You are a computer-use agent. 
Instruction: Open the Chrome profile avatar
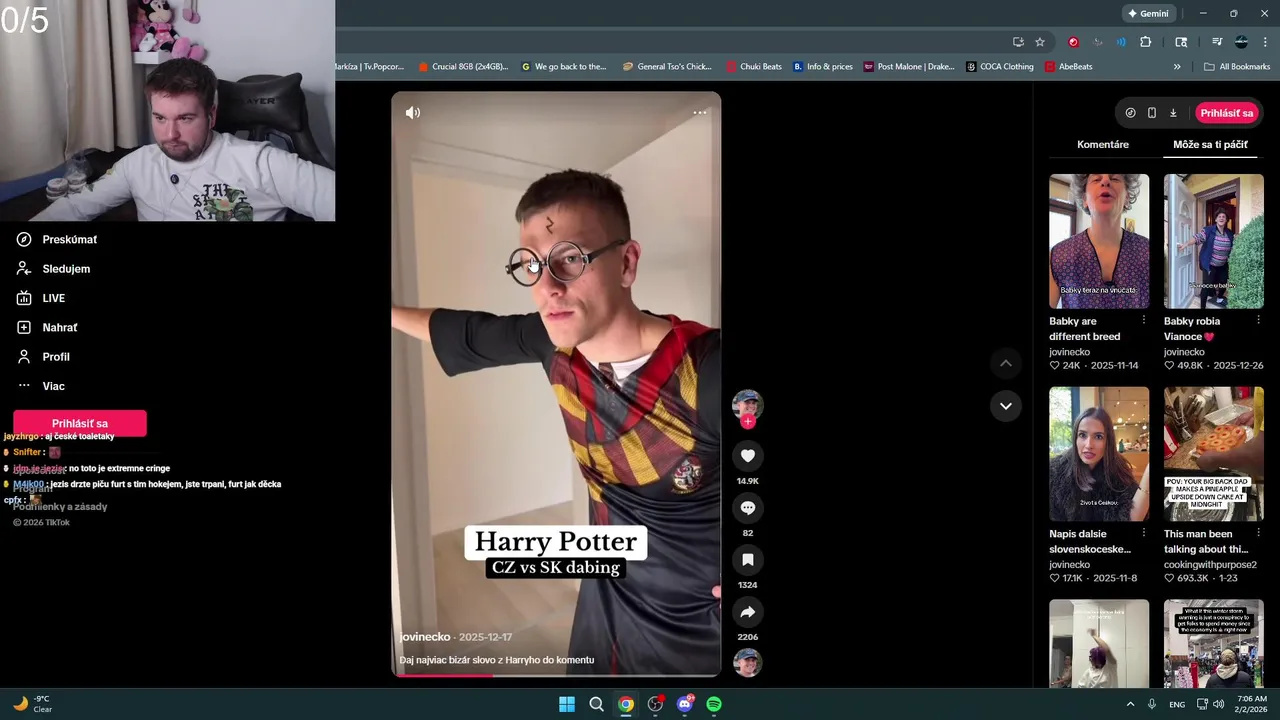pos(1241,42)
